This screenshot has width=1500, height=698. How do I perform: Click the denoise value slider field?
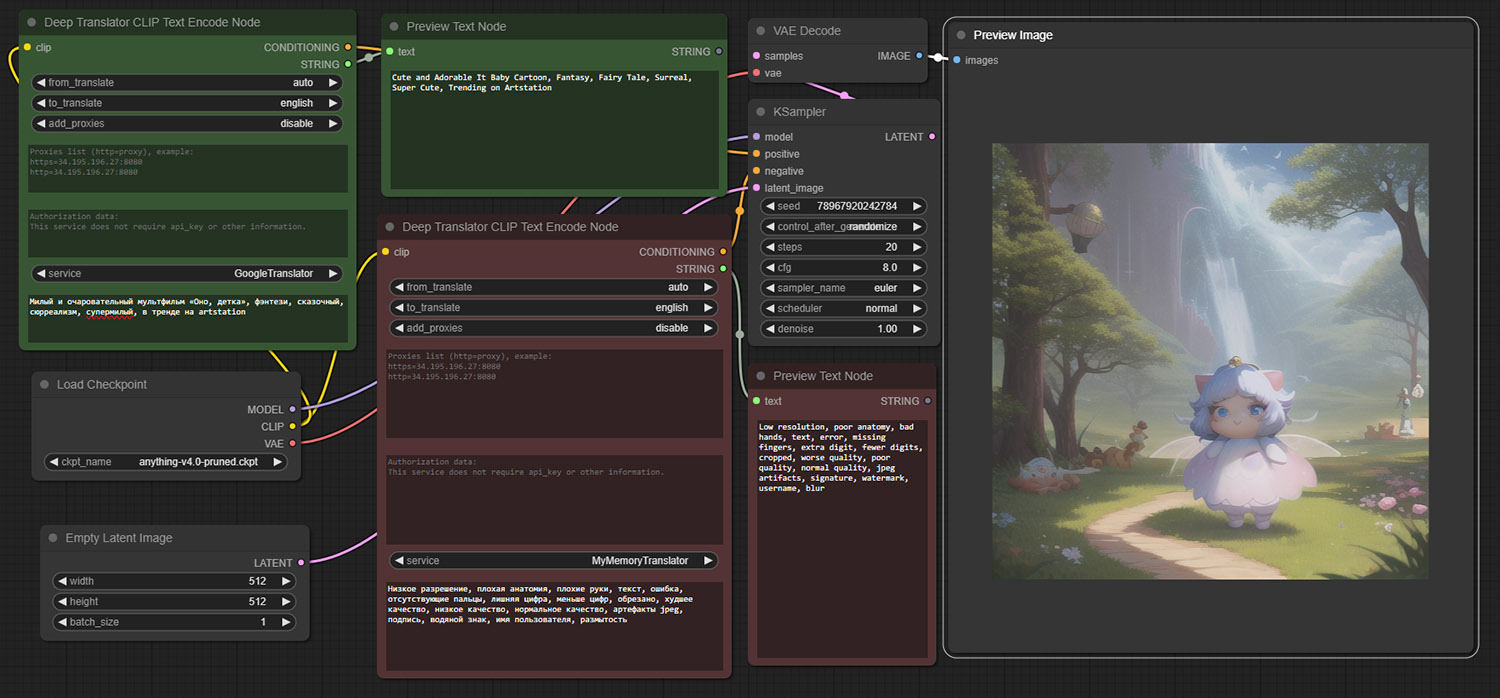click(843, 329)
